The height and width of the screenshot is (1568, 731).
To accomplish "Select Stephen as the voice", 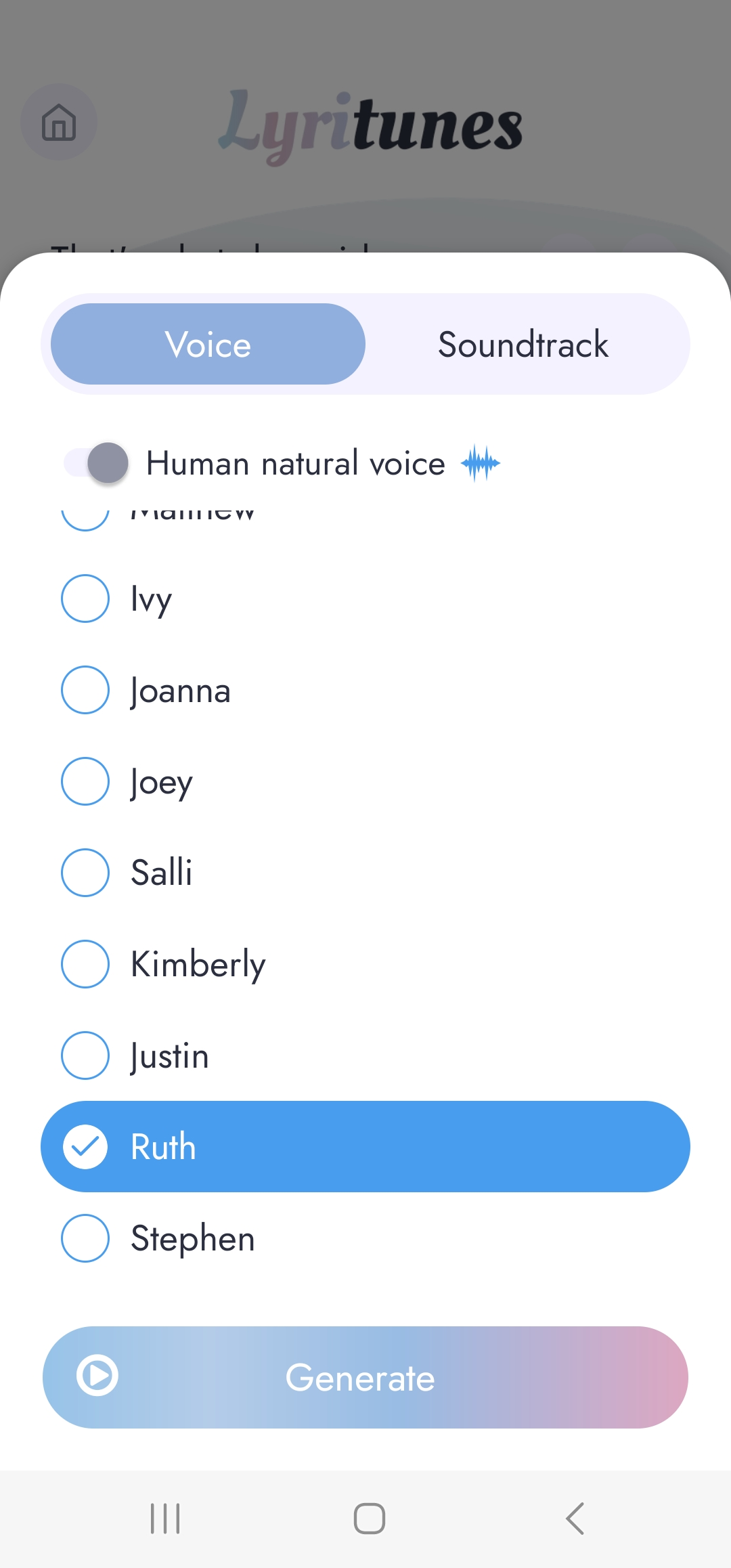I will (x=85, y=1238).
